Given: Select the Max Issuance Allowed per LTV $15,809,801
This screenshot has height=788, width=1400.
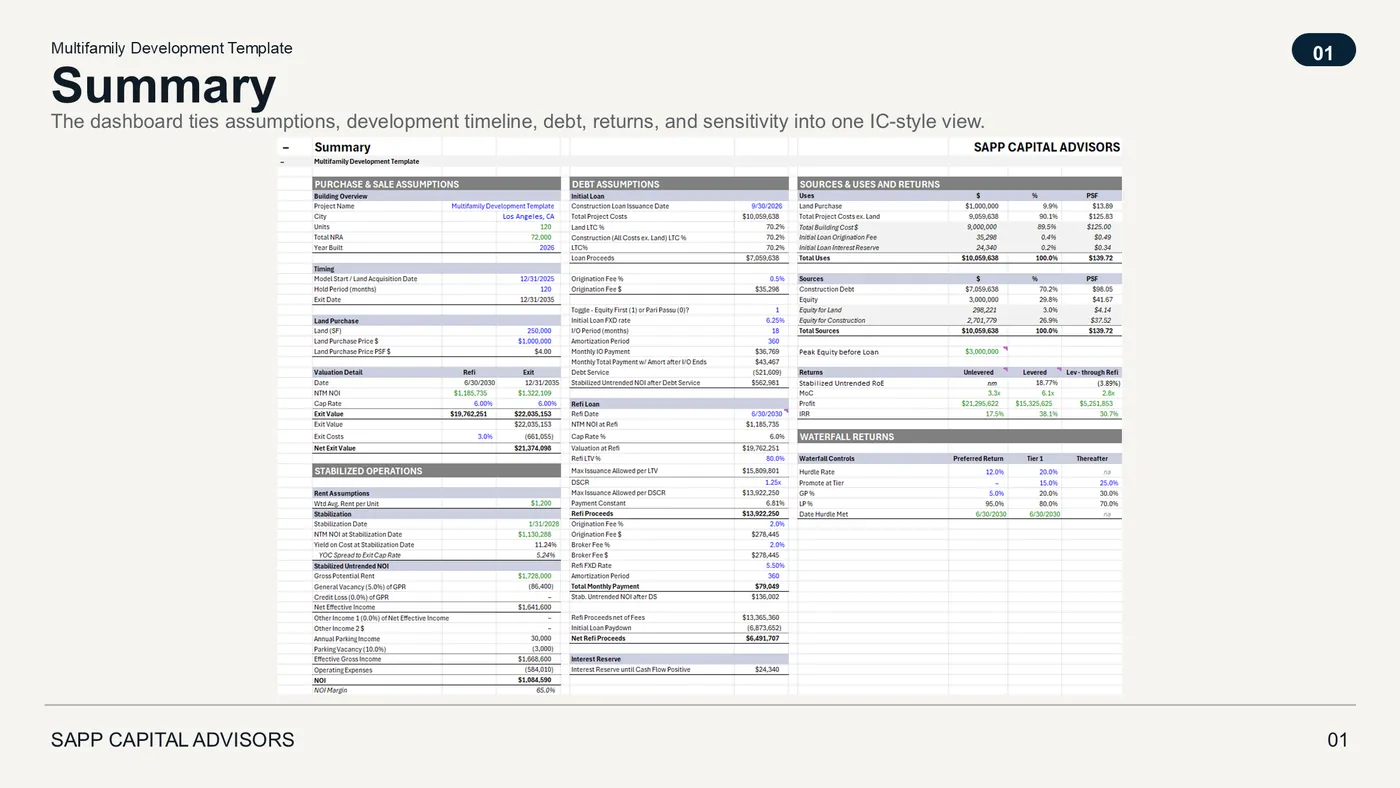Looking at the screenshot, I should point(760,470).
